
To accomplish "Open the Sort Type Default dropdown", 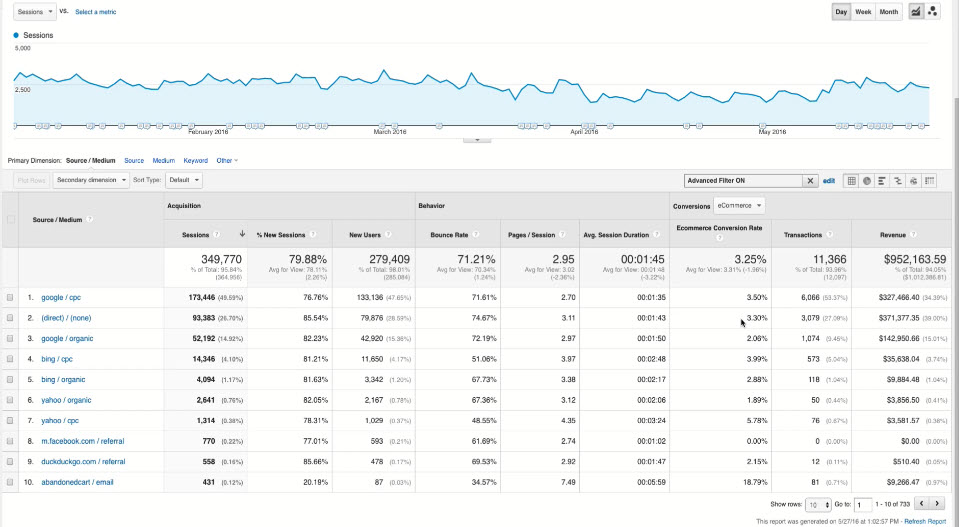I will click(x=184, y=181).
